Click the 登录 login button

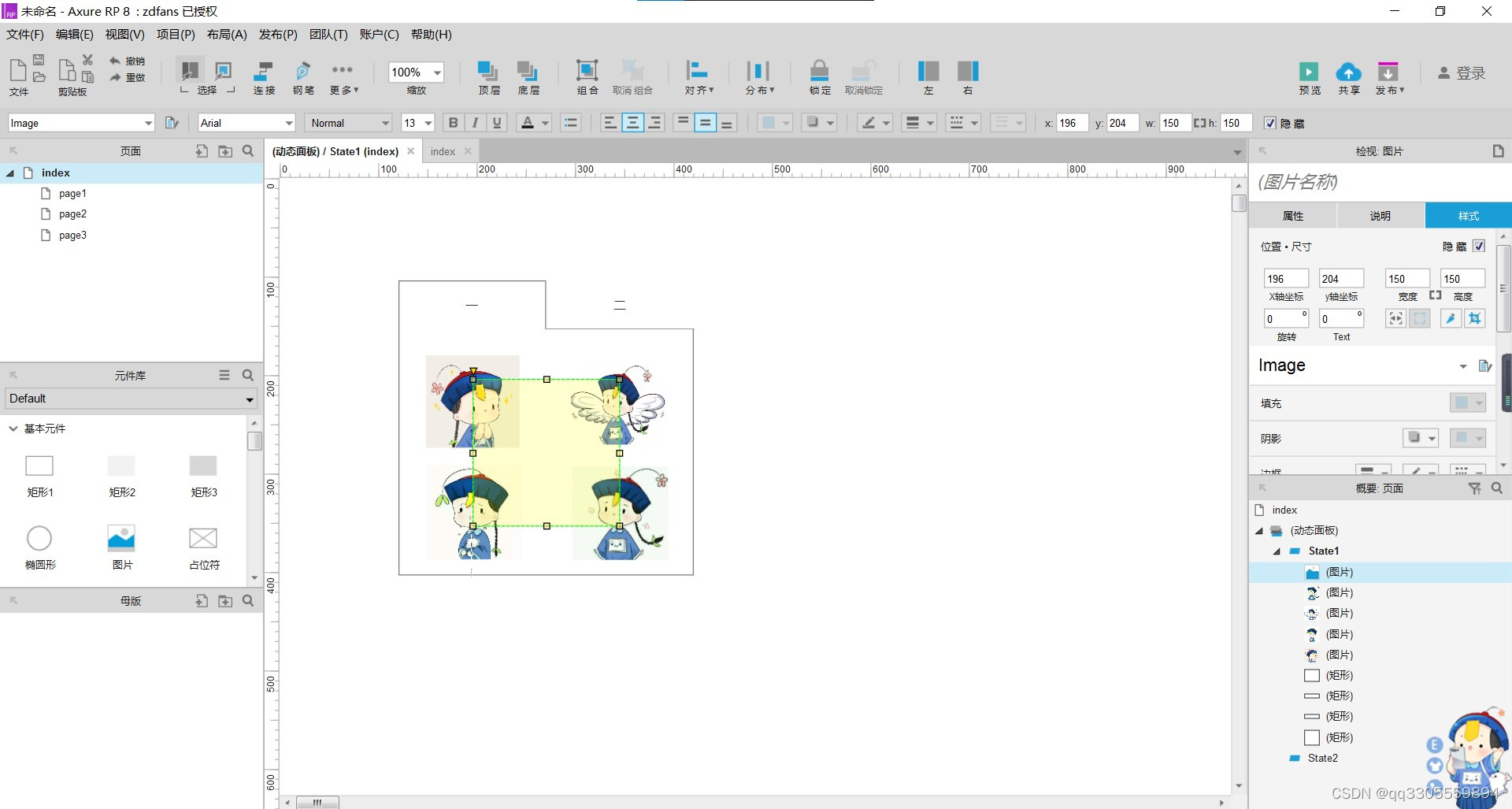pyautogui.click(x=1462, y=72)
